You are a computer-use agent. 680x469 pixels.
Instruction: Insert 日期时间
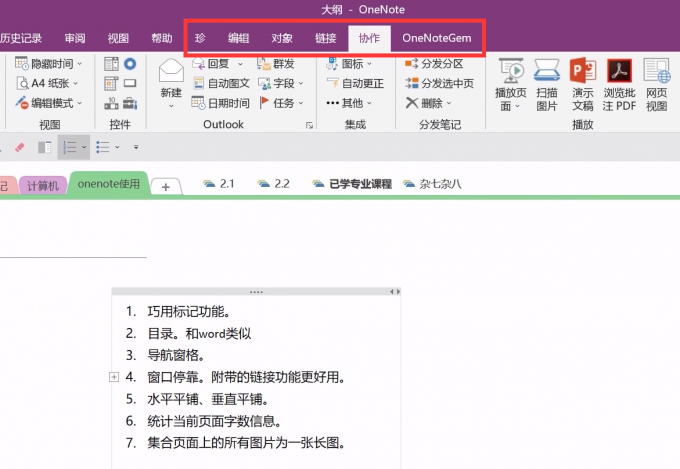221,103
